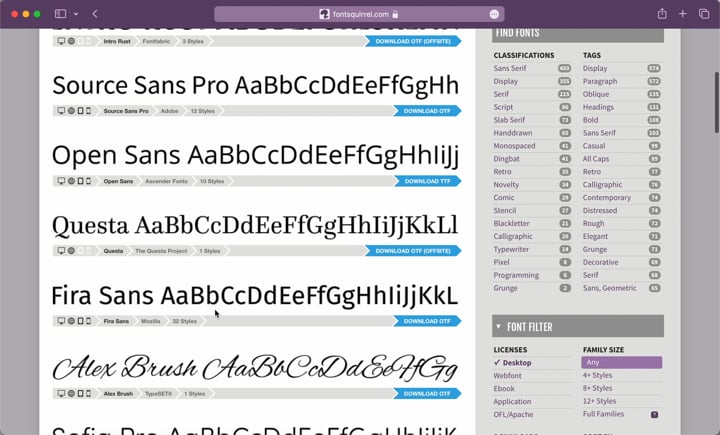Click ebook license icon for Fira Sans
This screenshot has width=720, height=435.
(x=80, y=321)
